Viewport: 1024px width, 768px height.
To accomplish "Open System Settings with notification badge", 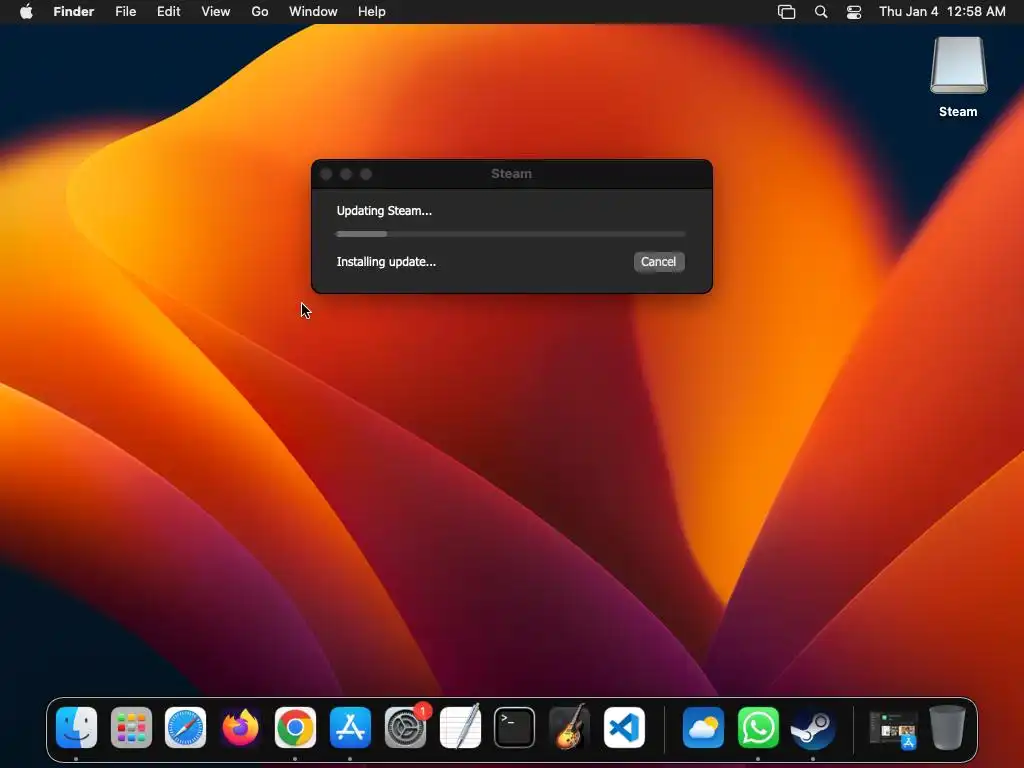I will (x=406, y=728).
